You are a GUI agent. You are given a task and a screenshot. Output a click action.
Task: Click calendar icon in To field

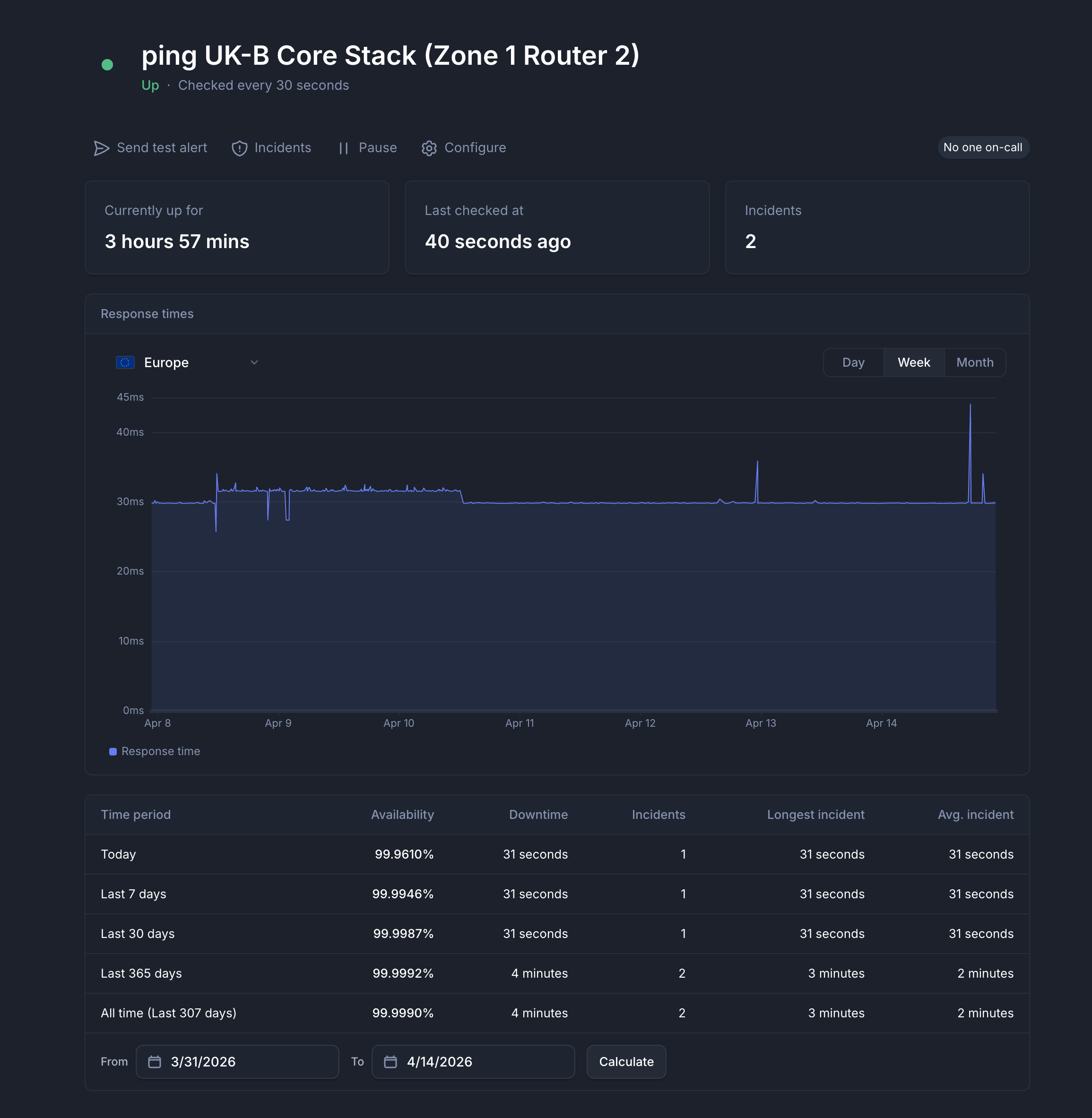pyautogui.click(x=390, y=1062)
